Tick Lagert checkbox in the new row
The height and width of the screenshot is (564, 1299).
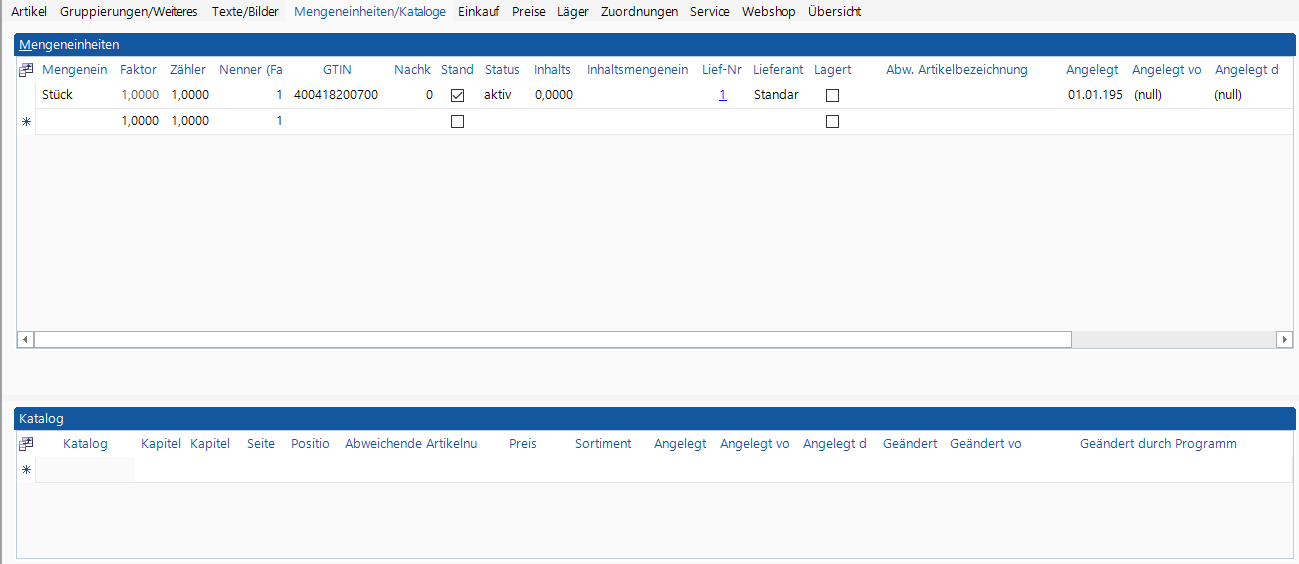[832, 122]
